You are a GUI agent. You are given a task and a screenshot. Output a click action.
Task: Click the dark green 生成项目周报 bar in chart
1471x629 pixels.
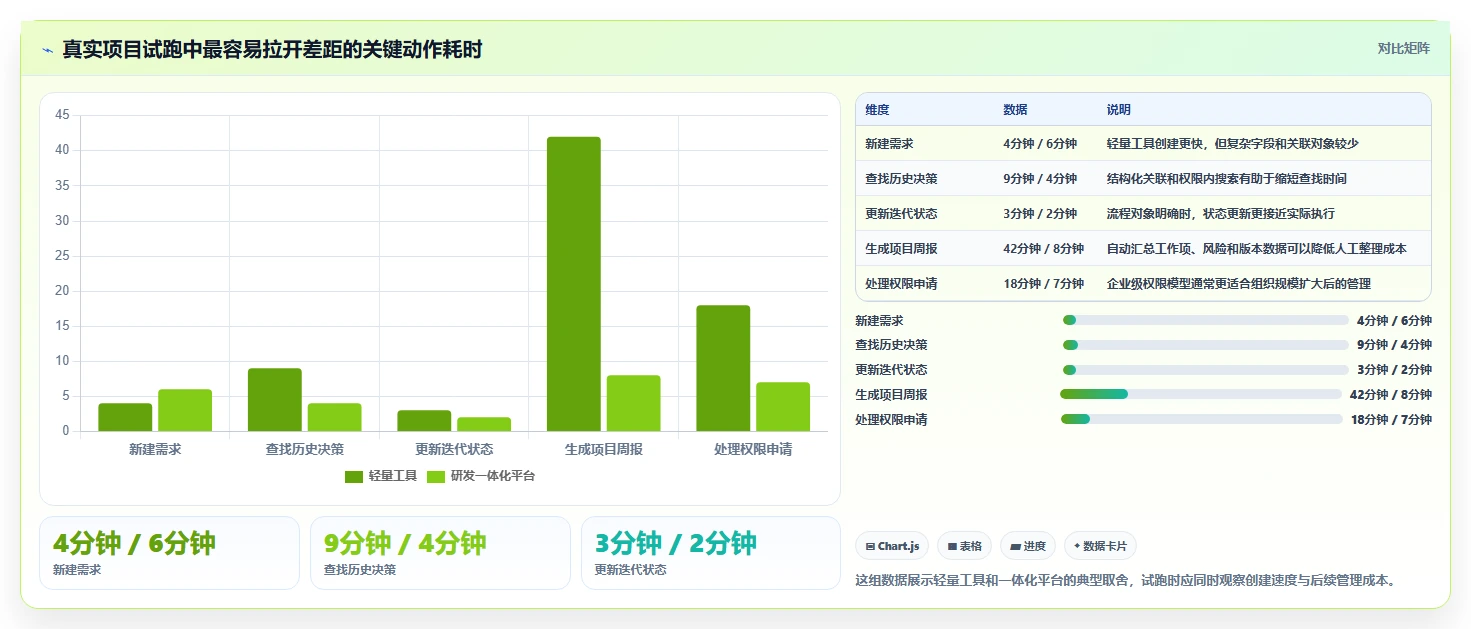point(574,284)
